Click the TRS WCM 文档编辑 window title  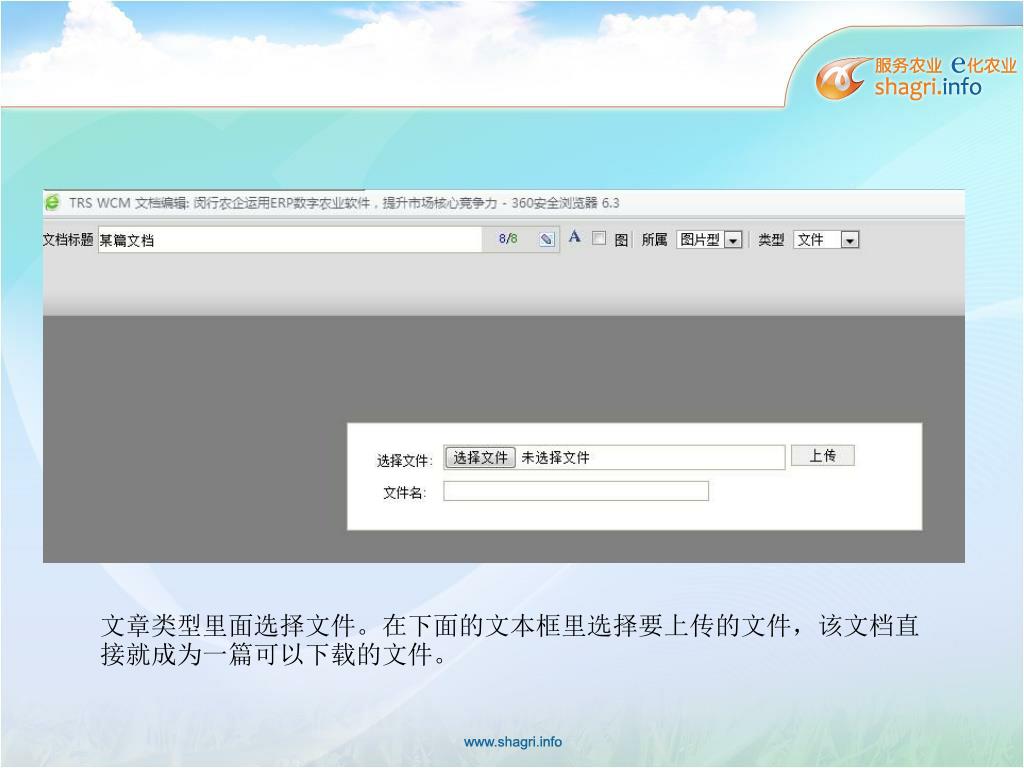[344, 203]
